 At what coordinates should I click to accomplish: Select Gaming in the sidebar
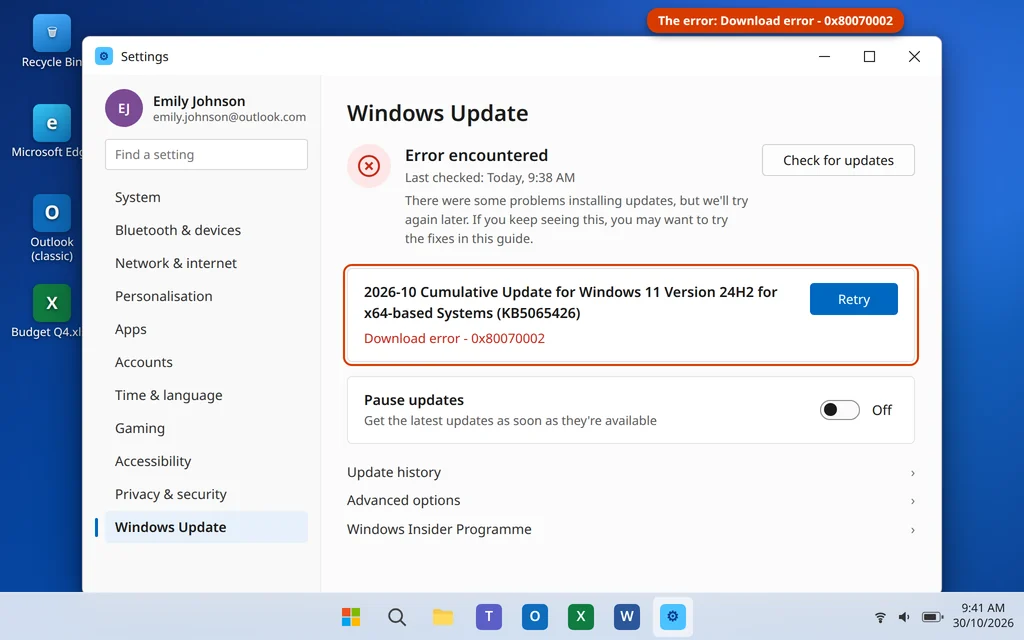point(206,428)
